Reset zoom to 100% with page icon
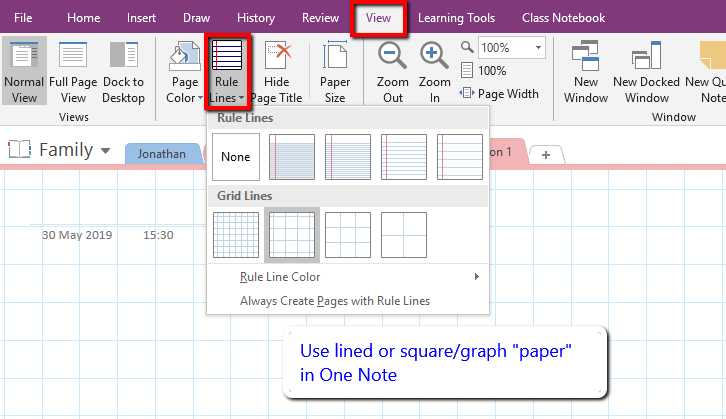 pos(484,71)
